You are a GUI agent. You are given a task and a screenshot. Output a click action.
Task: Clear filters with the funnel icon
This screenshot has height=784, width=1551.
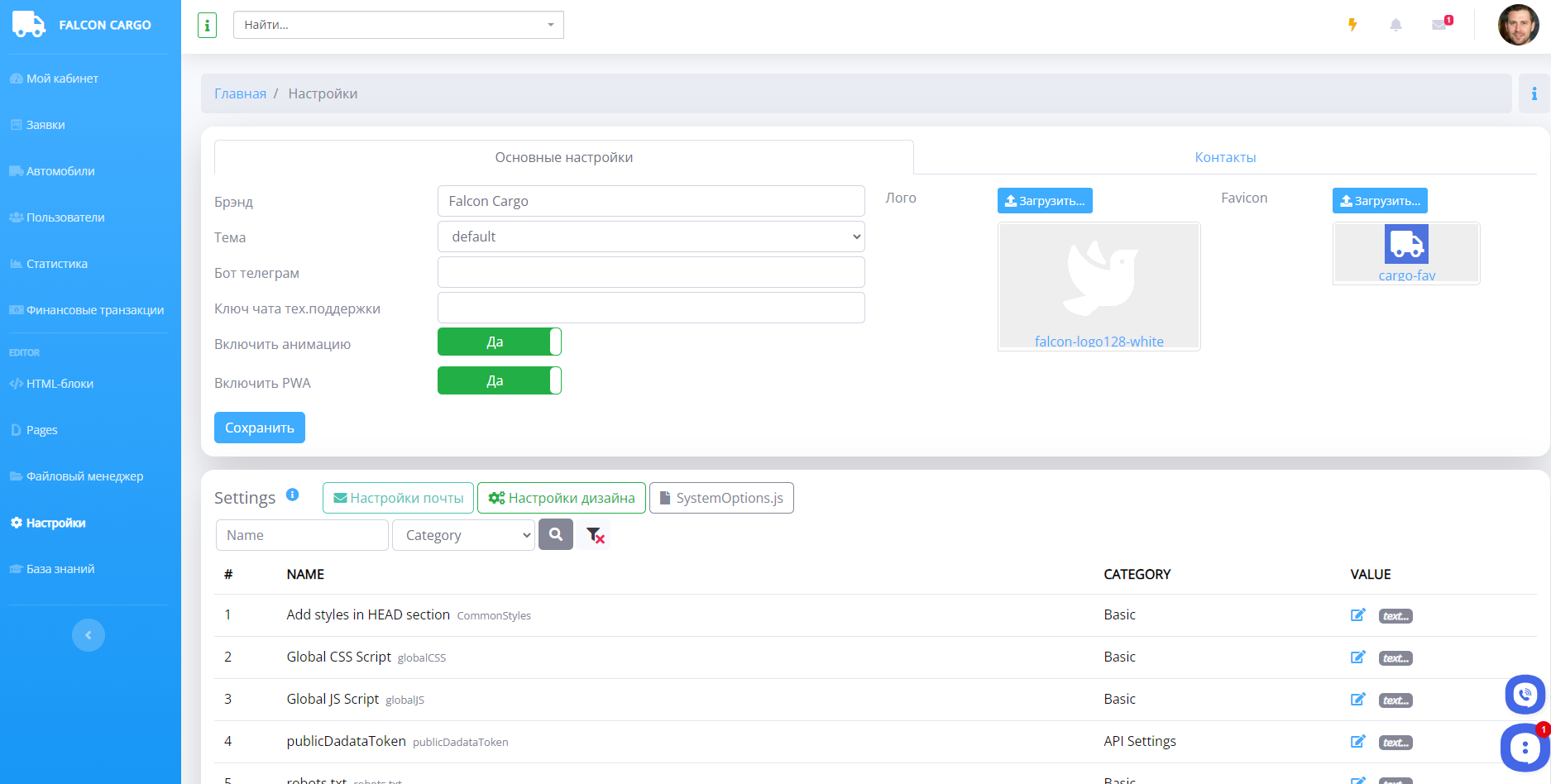coord(595,535)
